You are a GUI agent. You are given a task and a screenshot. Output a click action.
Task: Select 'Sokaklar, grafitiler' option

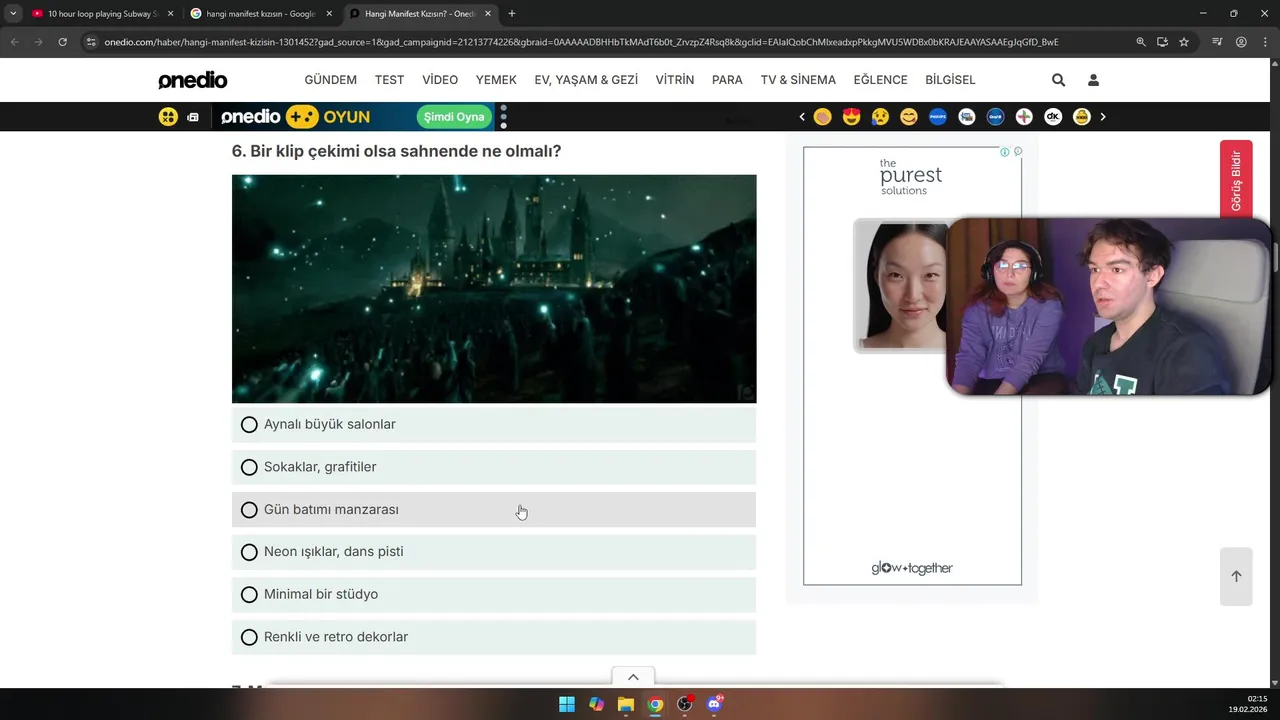click(x=494, y=467)
